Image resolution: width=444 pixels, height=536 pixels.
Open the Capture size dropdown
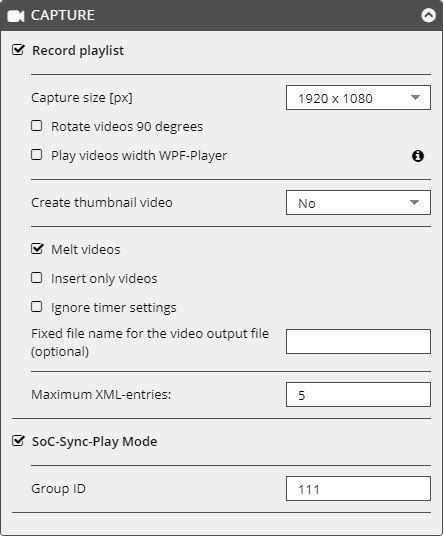click(358, 98)
